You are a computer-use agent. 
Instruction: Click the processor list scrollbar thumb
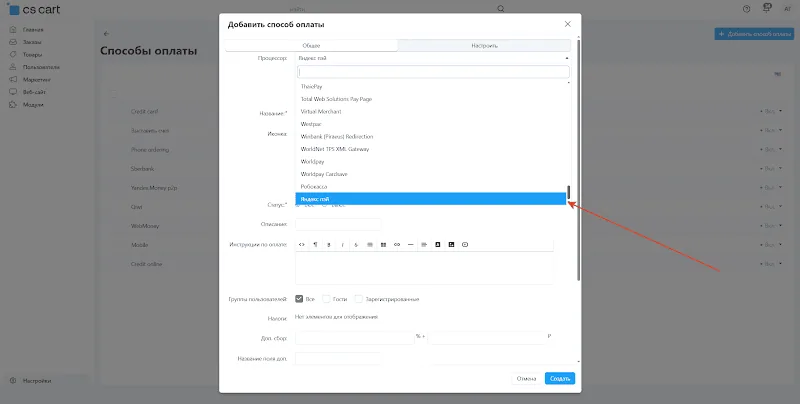tap(569, 192)
